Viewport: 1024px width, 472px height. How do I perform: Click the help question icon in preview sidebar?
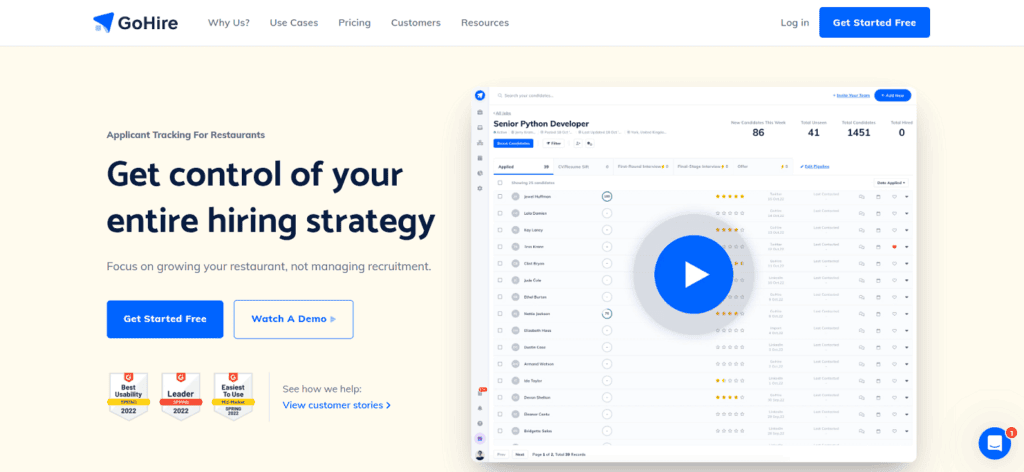click(480, 423)
